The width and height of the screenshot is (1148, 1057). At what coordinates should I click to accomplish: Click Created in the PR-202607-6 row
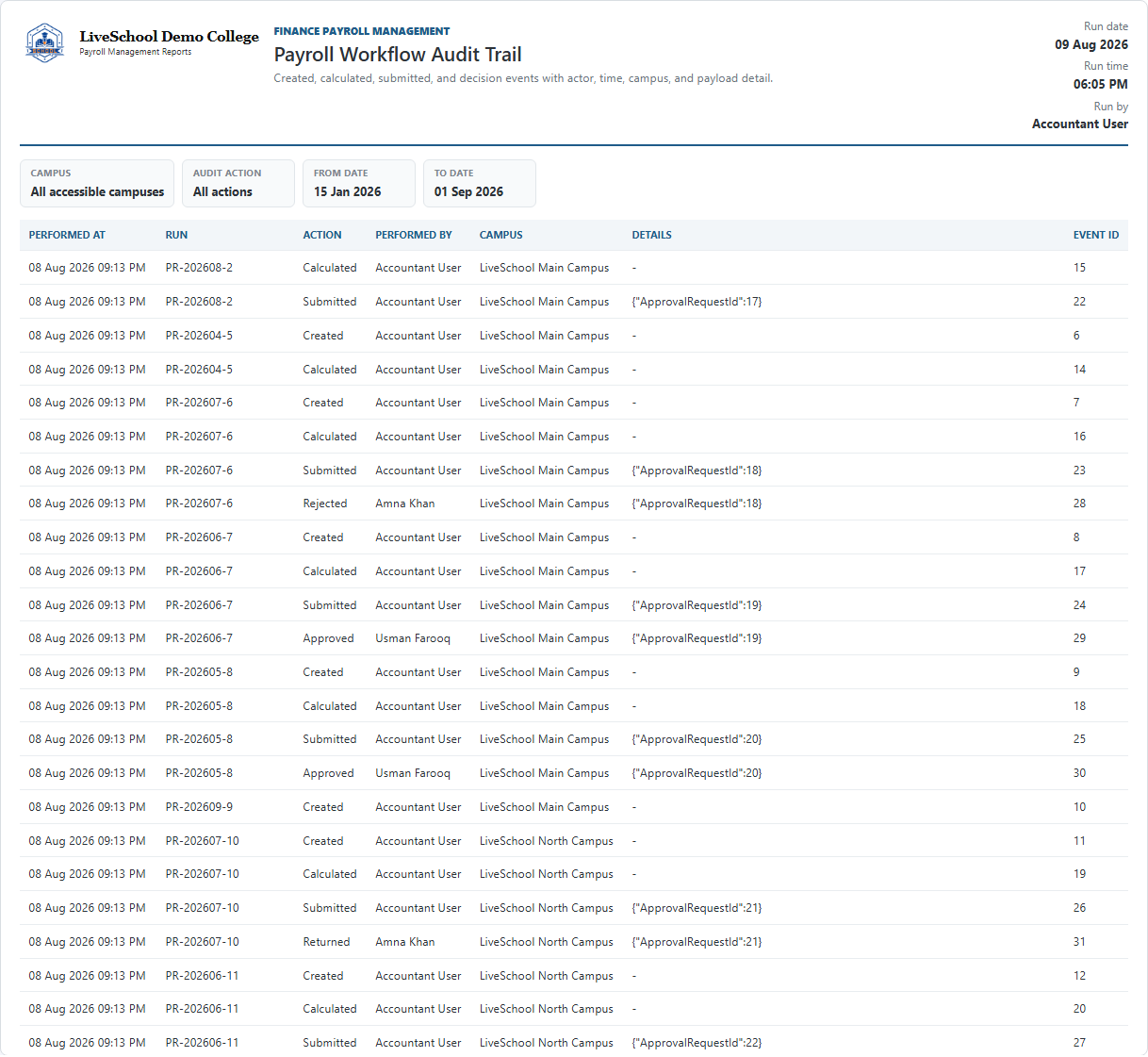click(323, 403)
